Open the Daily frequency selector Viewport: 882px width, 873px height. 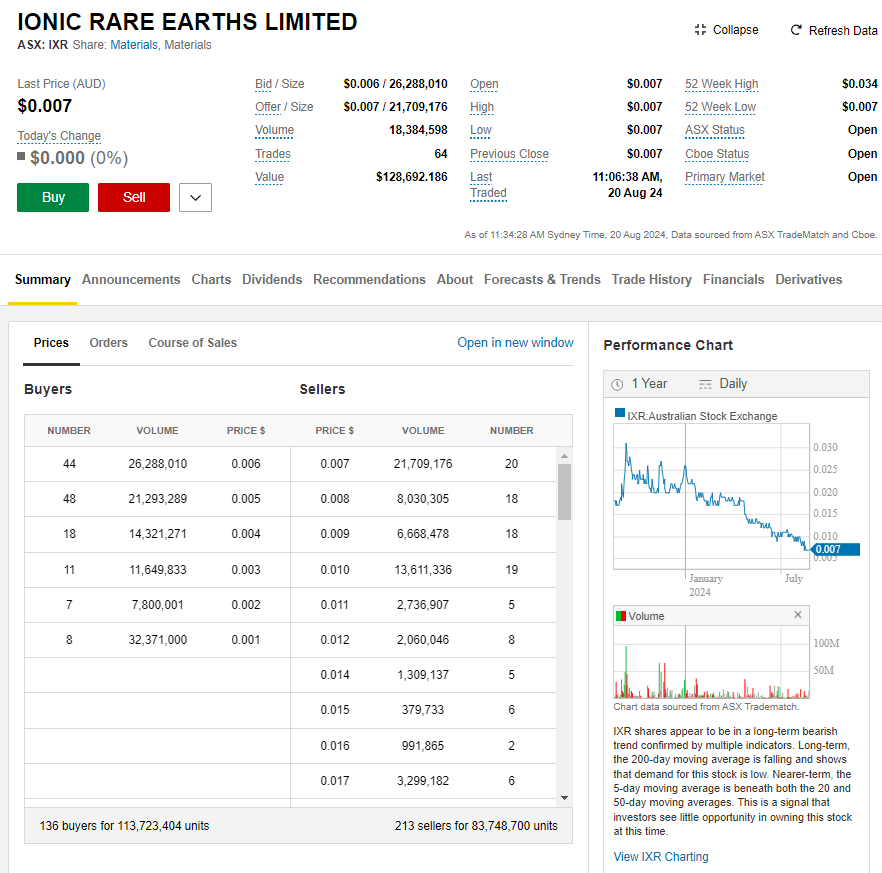723,384
